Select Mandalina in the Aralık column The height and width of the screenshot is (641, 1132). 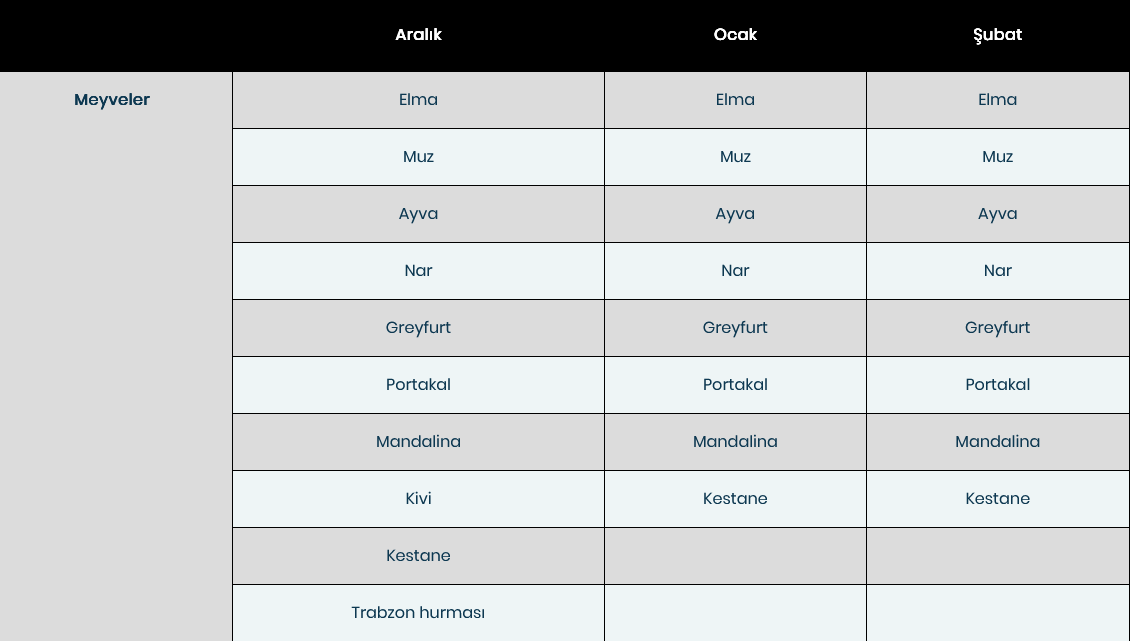coord(418,442)
